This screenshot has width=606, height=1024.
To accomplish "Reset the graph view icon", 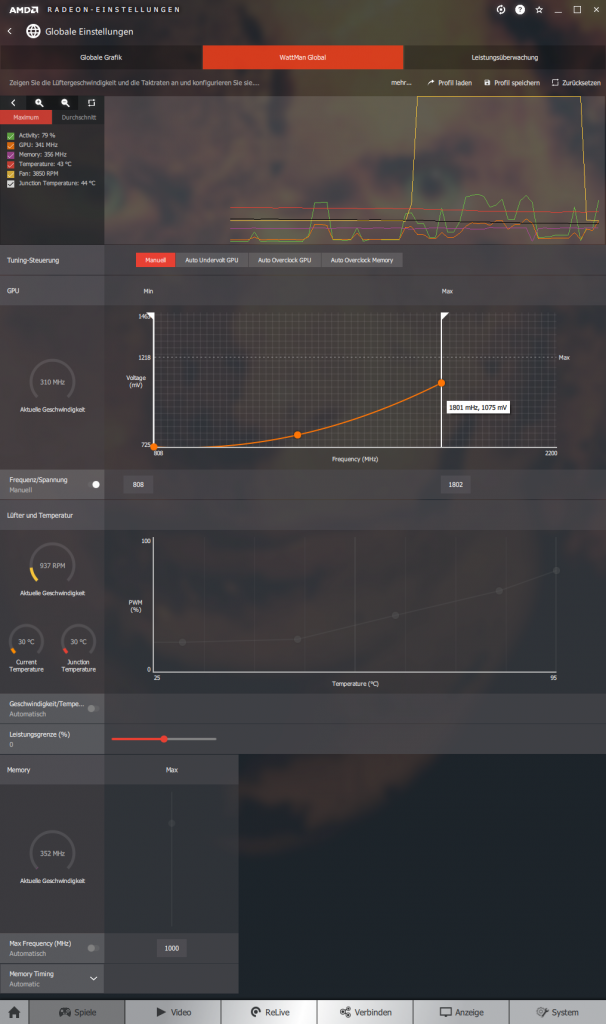I will 91,103.
